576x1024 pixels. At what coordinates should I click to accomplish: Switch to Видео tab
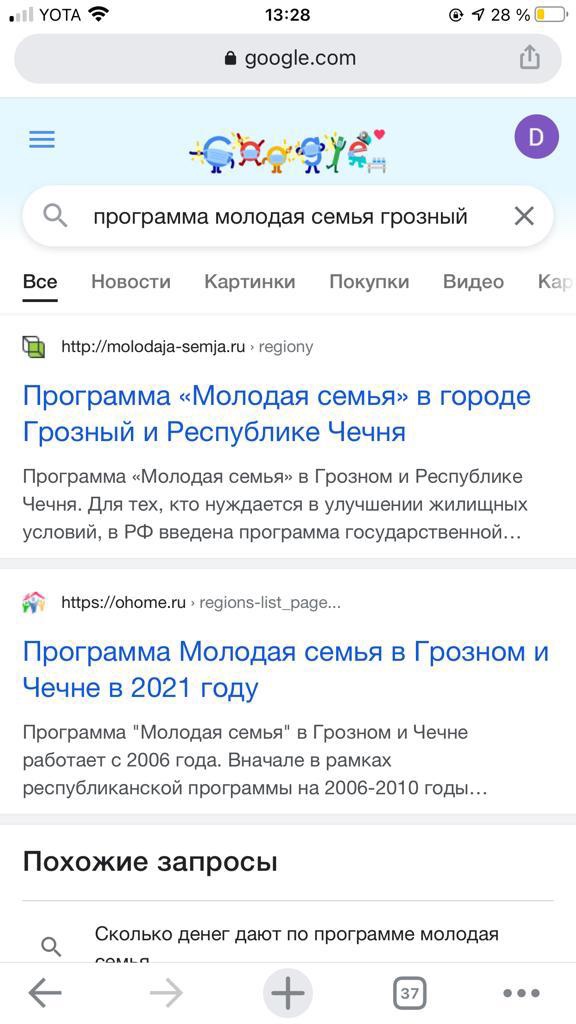click(x=473, y=281)
